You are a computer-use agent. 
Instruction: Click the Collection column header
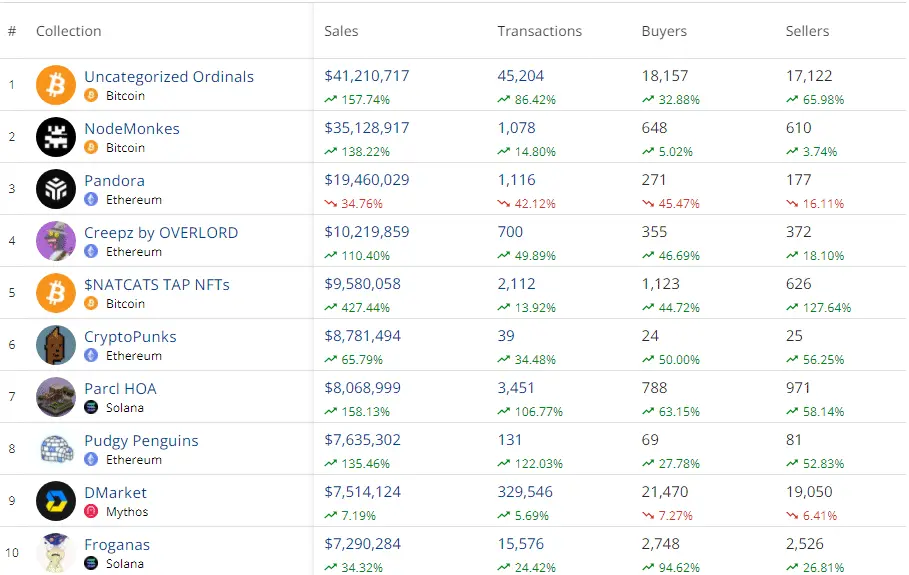(x=68, y=31)
